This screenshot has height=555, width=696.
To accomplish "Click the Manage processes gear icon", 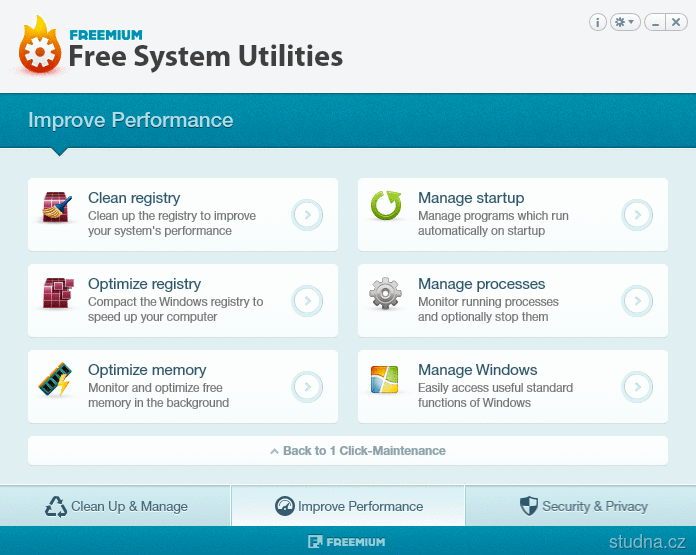I will click(385, 293).
